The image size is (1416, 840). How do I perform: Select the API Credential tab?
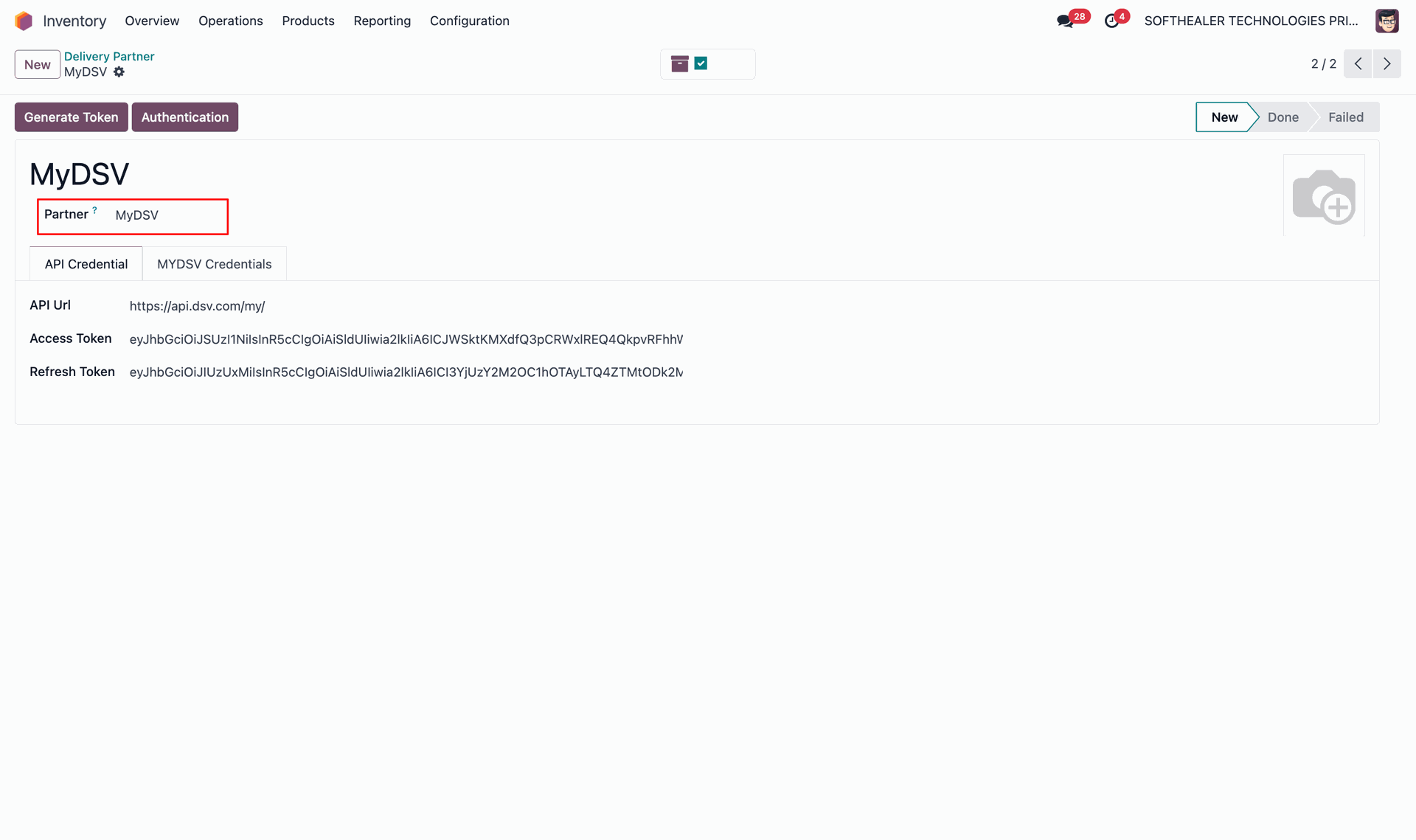(x=86, y=264)
